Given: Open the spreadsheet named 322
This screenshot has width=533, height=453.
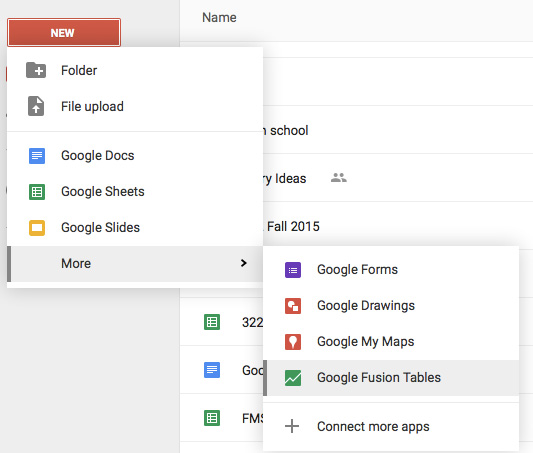Looking at the screenshot, I should [x=253, y=323].
